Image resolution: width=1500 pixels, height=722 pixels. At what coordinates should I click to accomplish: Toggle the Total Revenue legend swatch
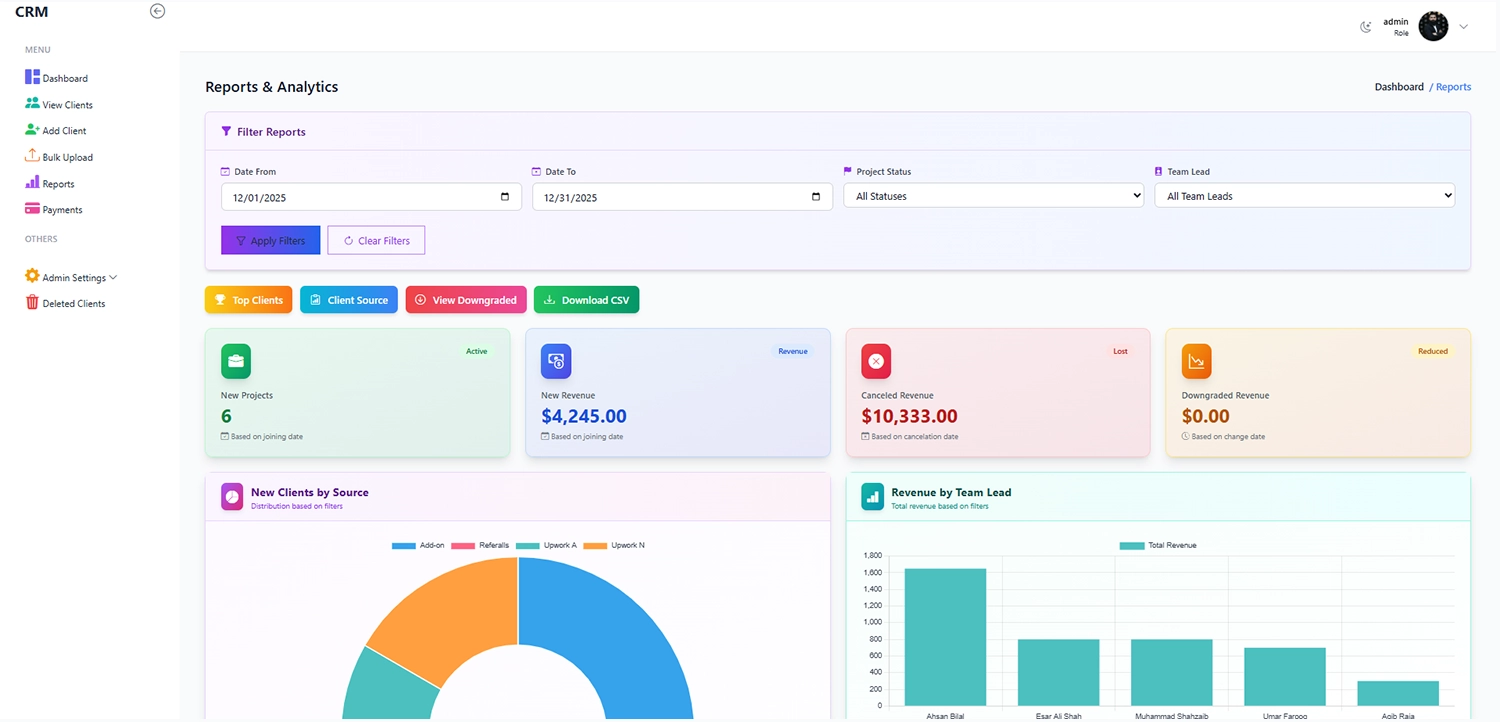[1132, 546]
